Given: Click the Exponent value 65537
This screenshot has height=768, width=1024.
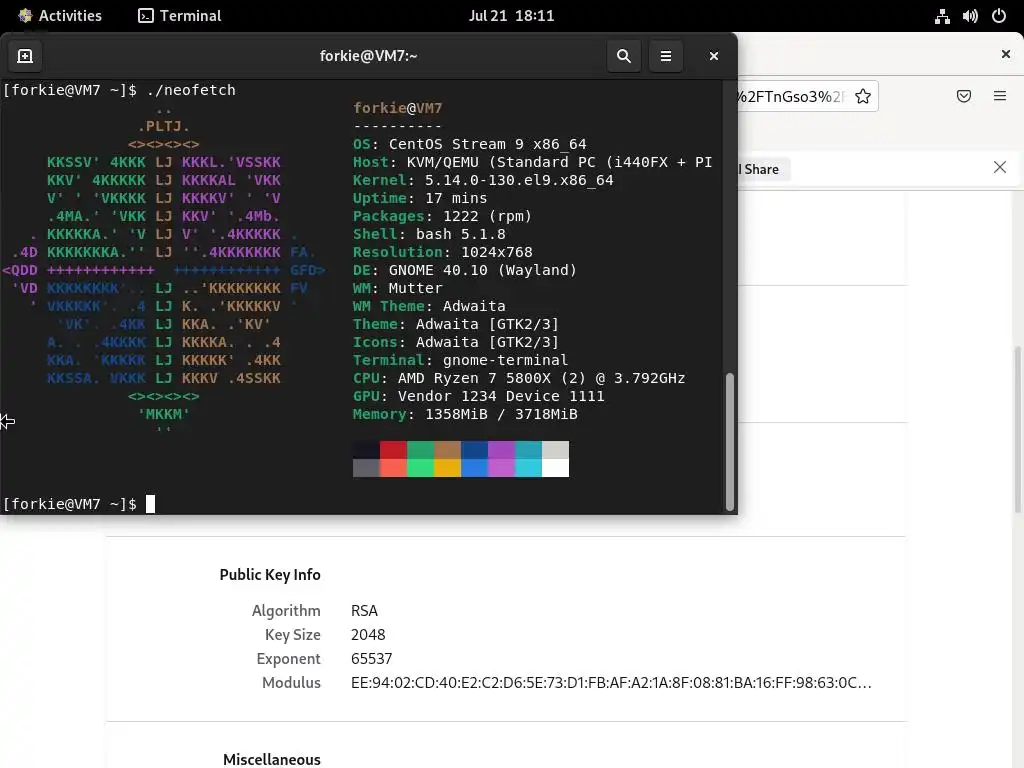Looking at the screenshot, I should (371, 659).
